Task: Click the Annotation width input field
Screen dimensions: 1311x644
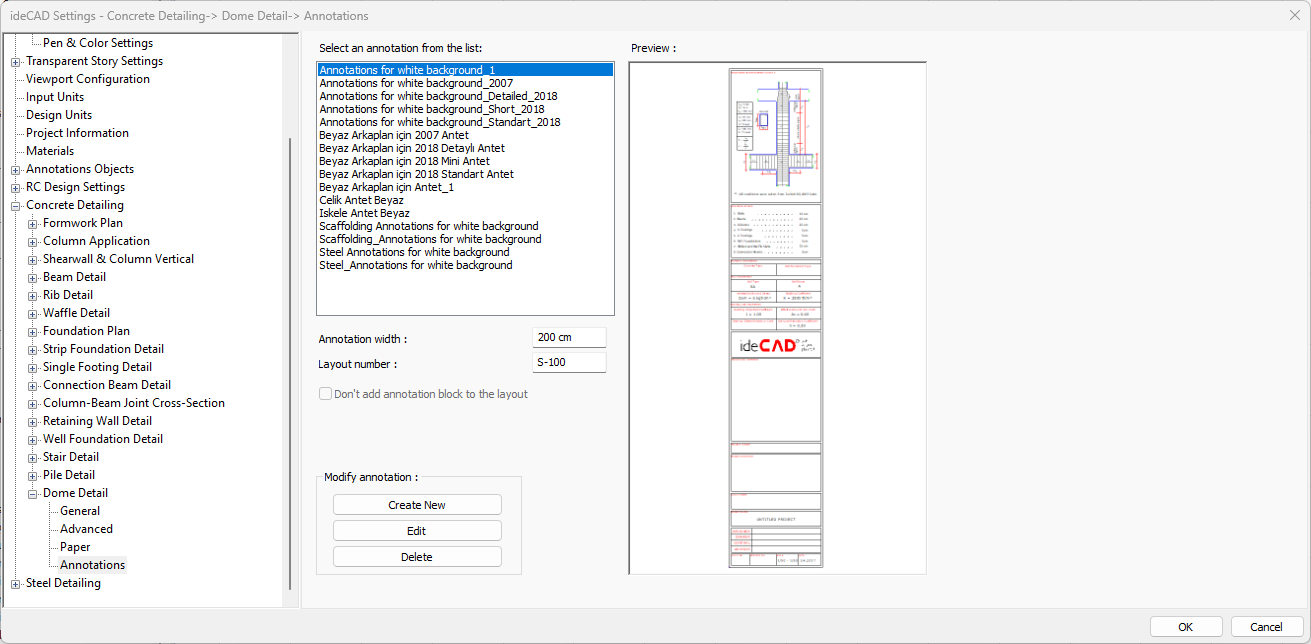Action: [x=569, y=338]
